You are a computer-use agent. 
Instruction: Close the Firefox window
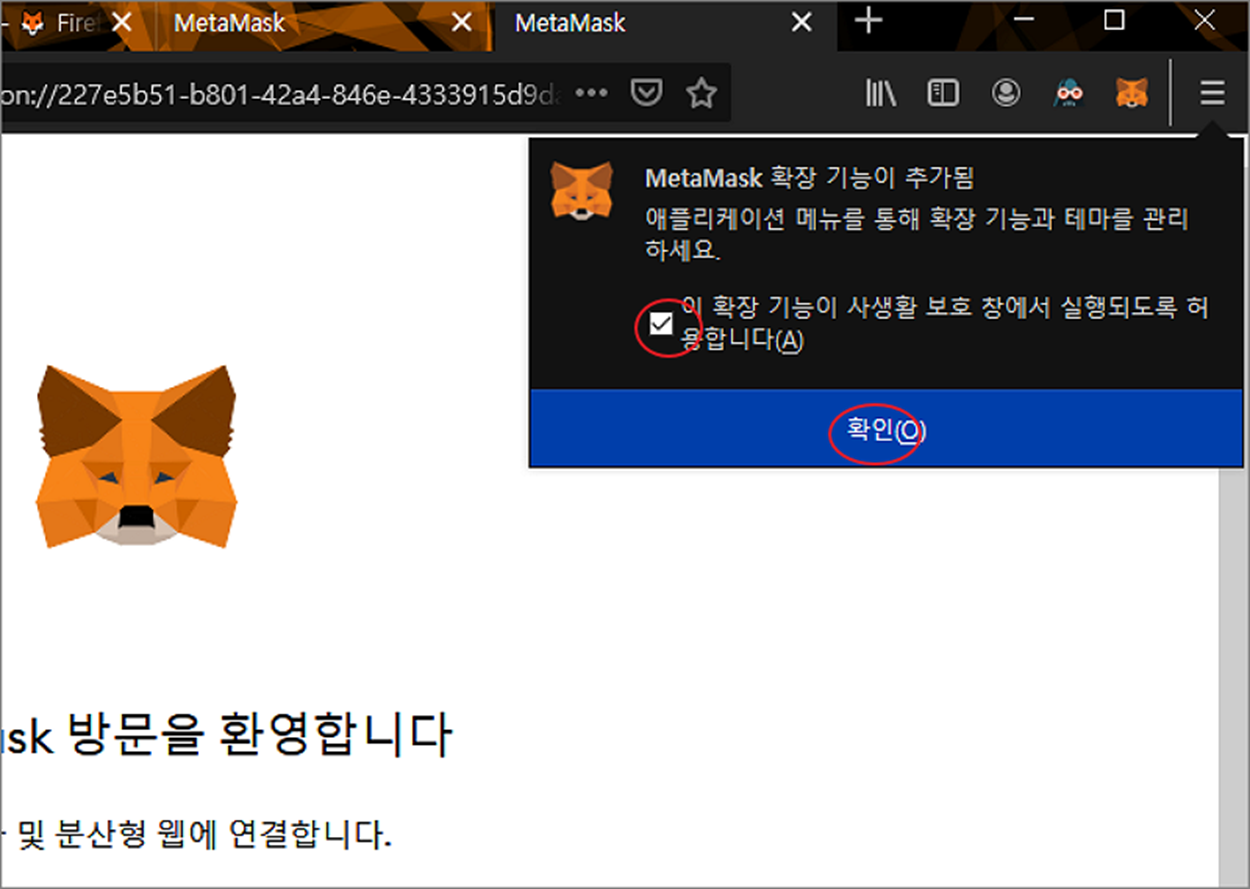1204,20
